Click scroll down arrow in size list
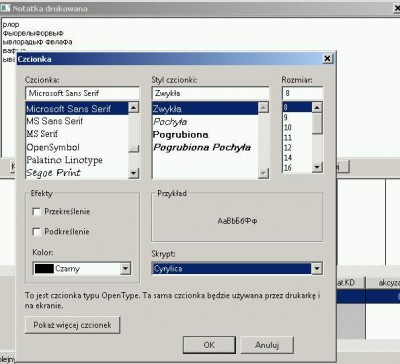The width and height of the screenshot is (400, 364). pyautogui.click(x=317, y=167)
